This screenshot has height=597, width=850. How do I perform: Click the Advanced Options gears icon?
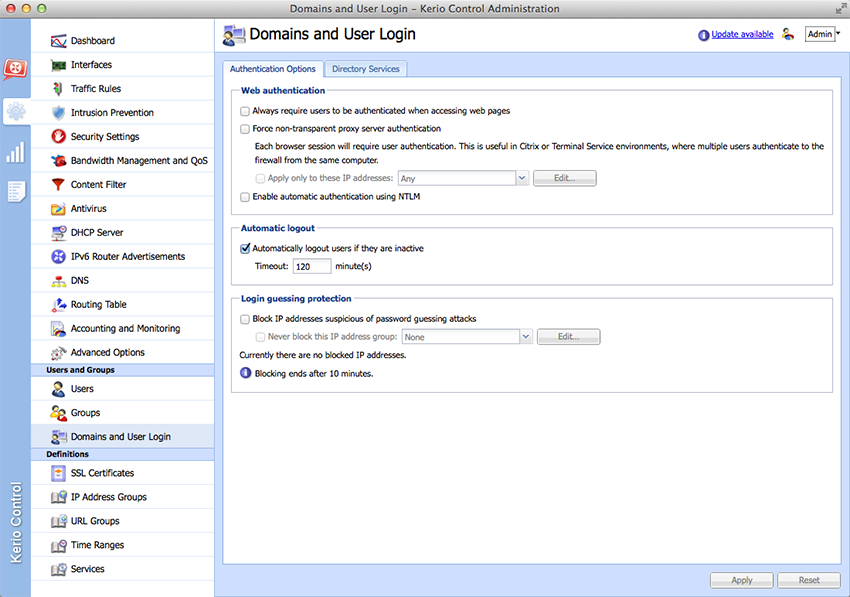(x=58, y=352)
